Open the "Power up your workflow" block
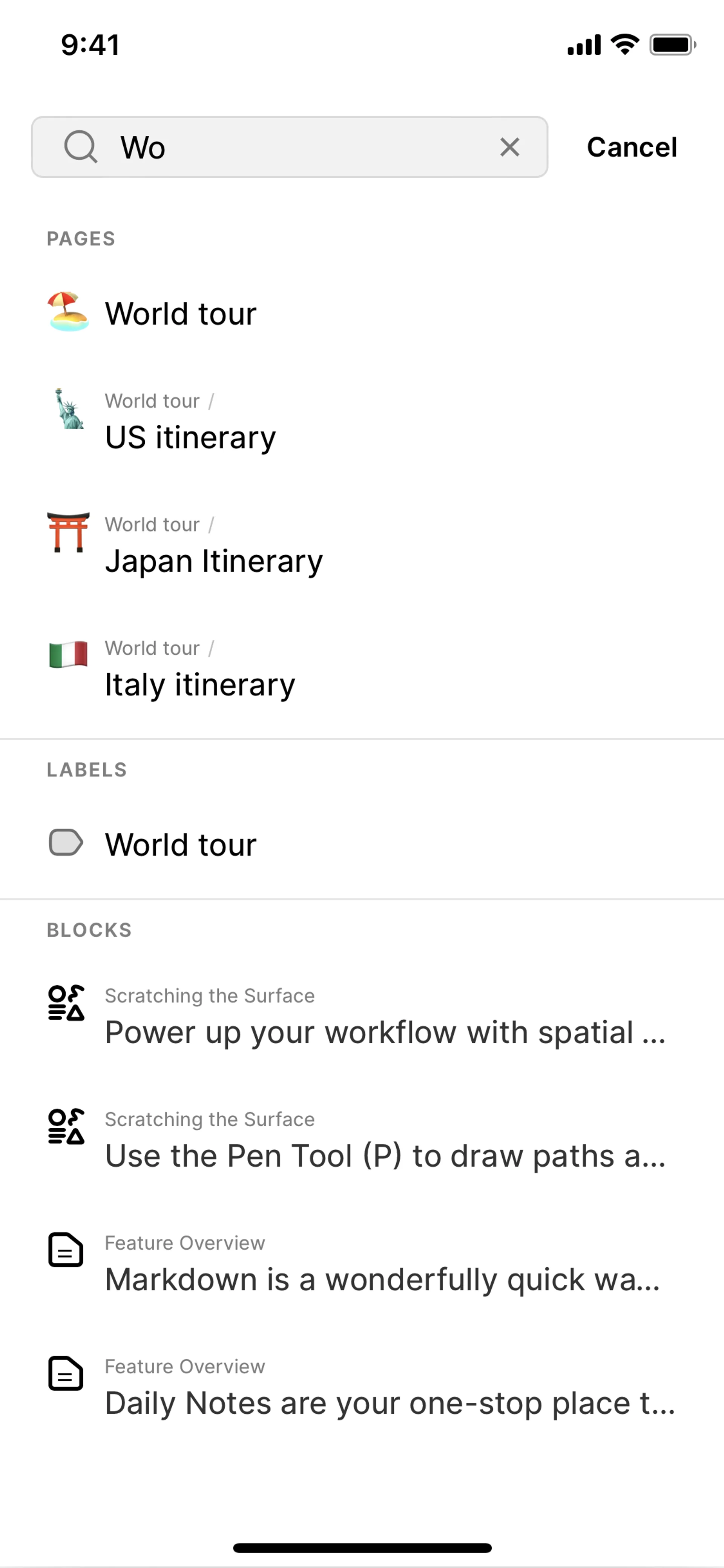The width and height of the screenshot is (724, 1568). tap(385, 1032)
